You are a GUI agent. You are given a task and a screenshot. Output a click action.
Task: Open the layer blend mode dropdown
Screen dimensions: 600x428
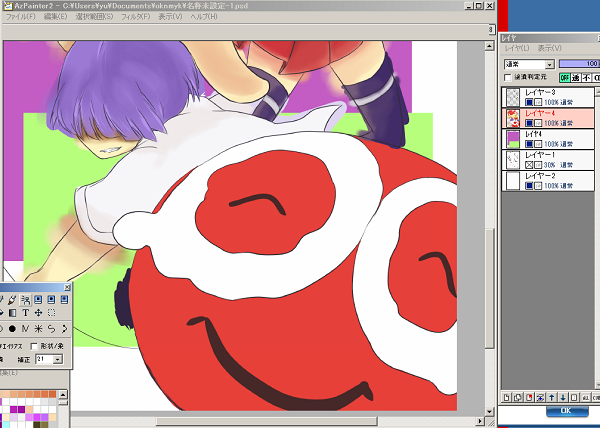(x=550, y=64)
